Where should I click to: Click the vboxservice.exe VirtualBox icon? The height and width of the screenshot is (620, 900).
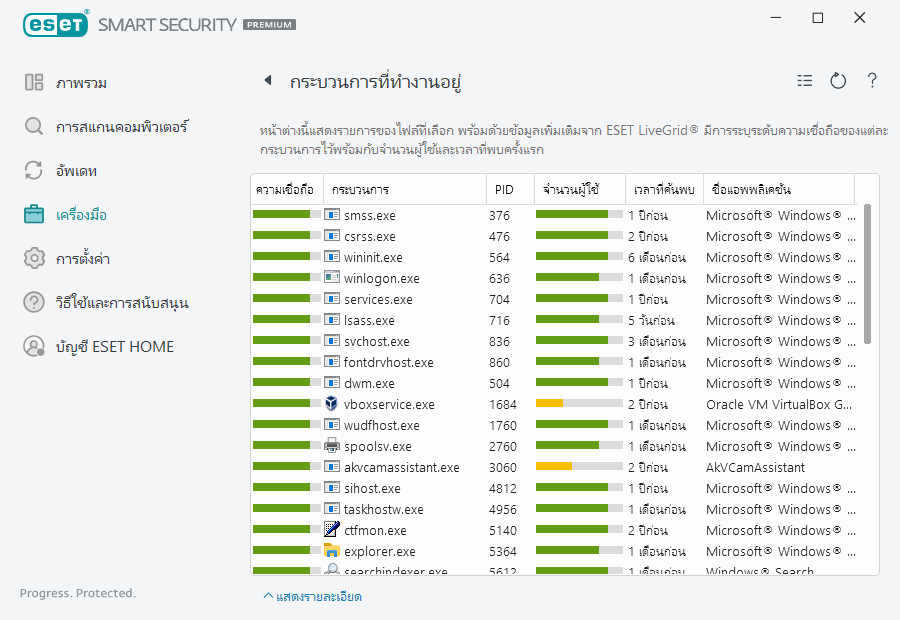[x=332, y=404]
